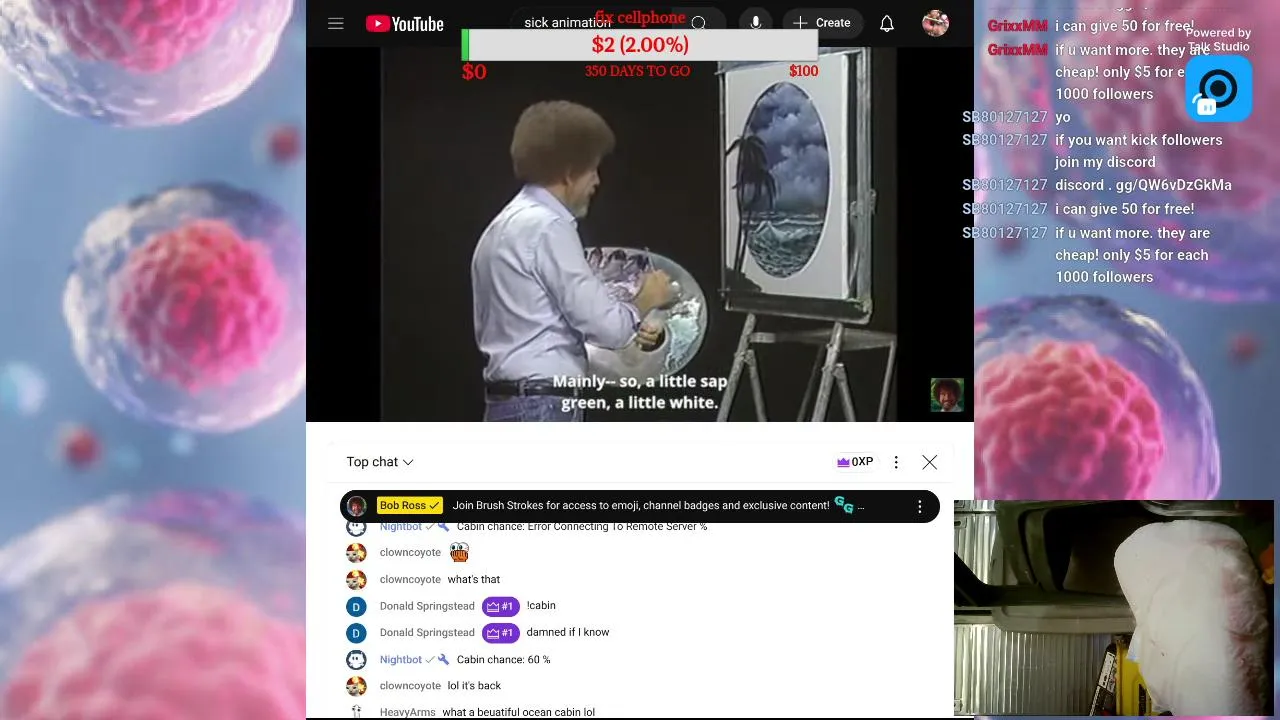Screen dimensions: 1280x720
Task: Click the Bob Ross channel name badge
Action: (x=410, y=506)
